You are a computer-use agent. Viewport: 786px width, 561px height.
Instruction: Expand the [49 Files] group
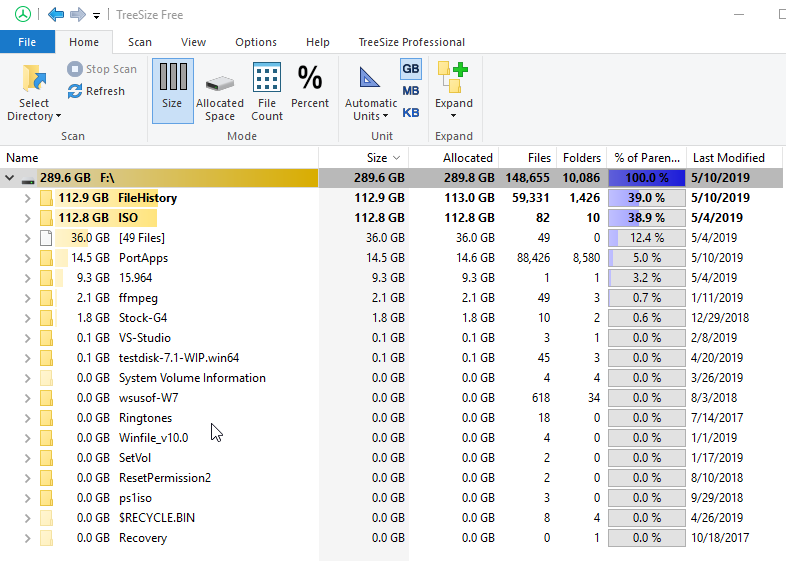(28, 238)
